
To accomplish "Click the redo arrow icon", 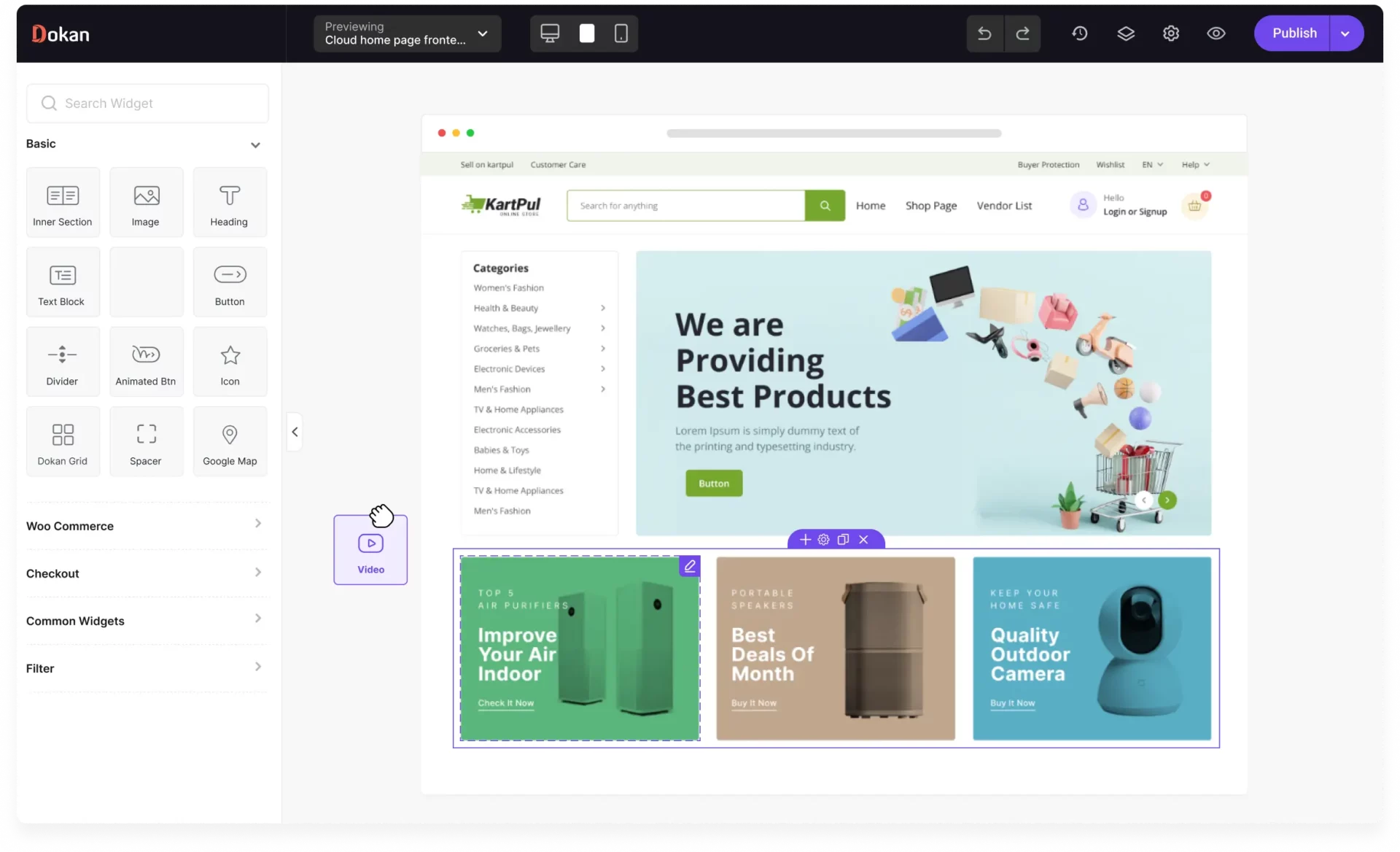I will (1022, 33).
